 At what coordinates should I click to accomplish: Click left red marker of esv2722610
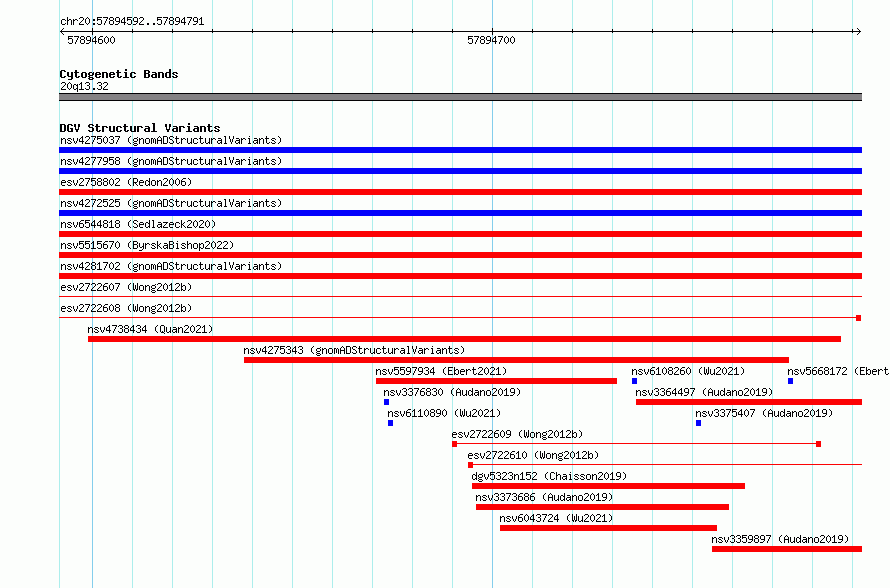point(471,465)
